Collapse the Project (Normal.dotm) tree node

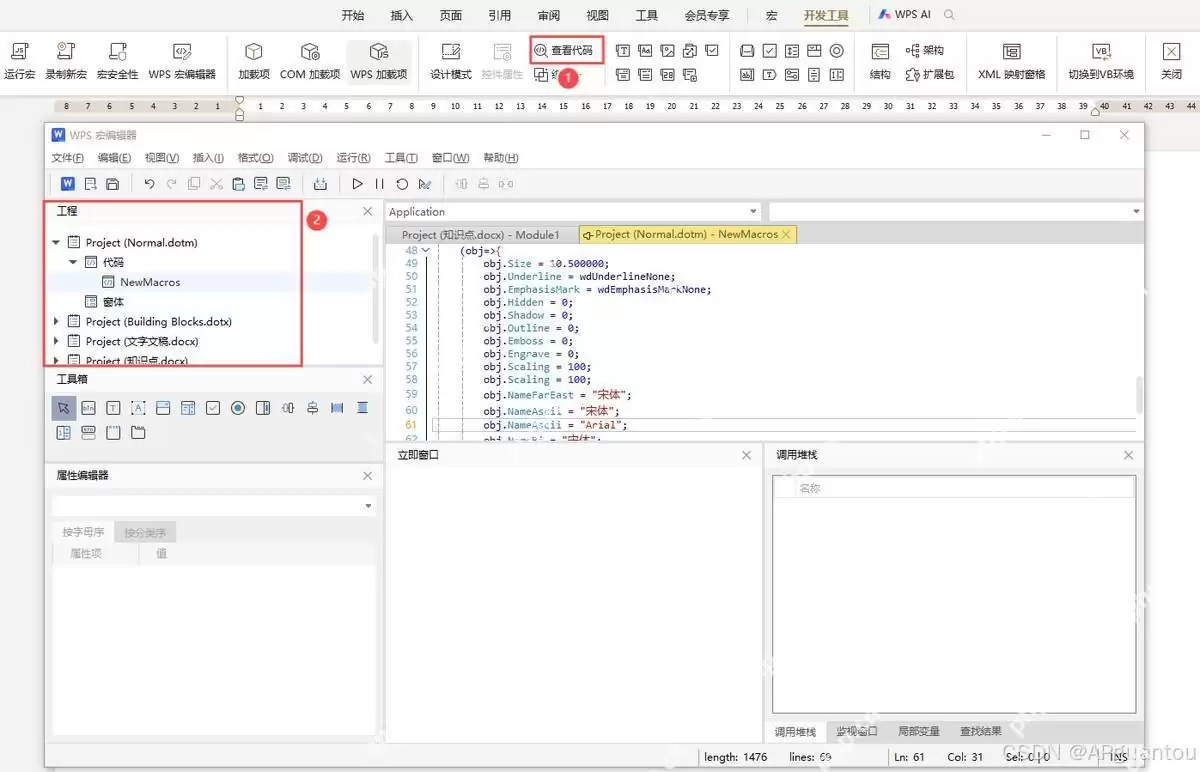[56, 242]
